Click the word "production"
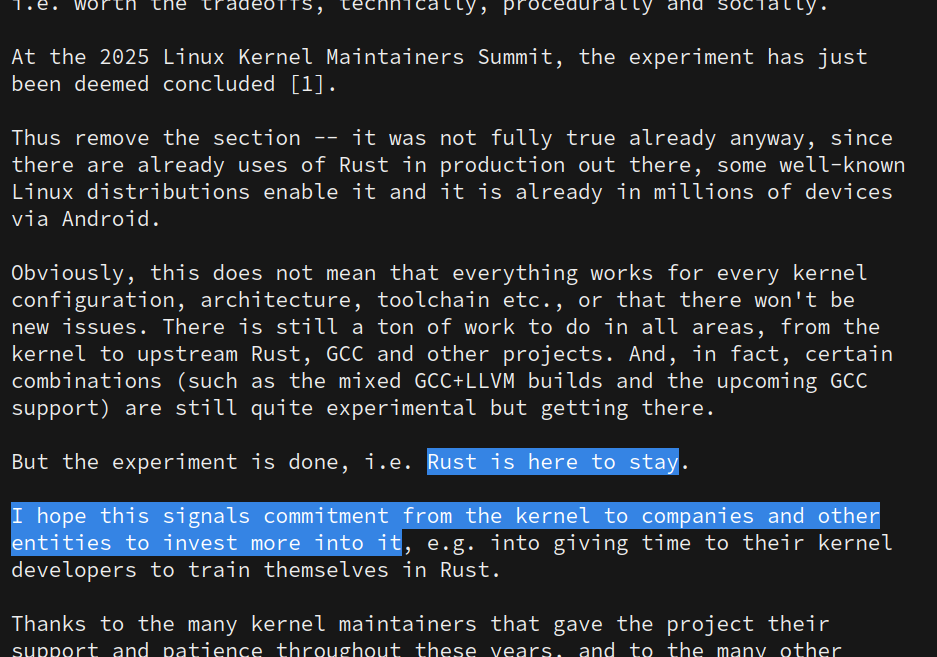 [501, 165]
